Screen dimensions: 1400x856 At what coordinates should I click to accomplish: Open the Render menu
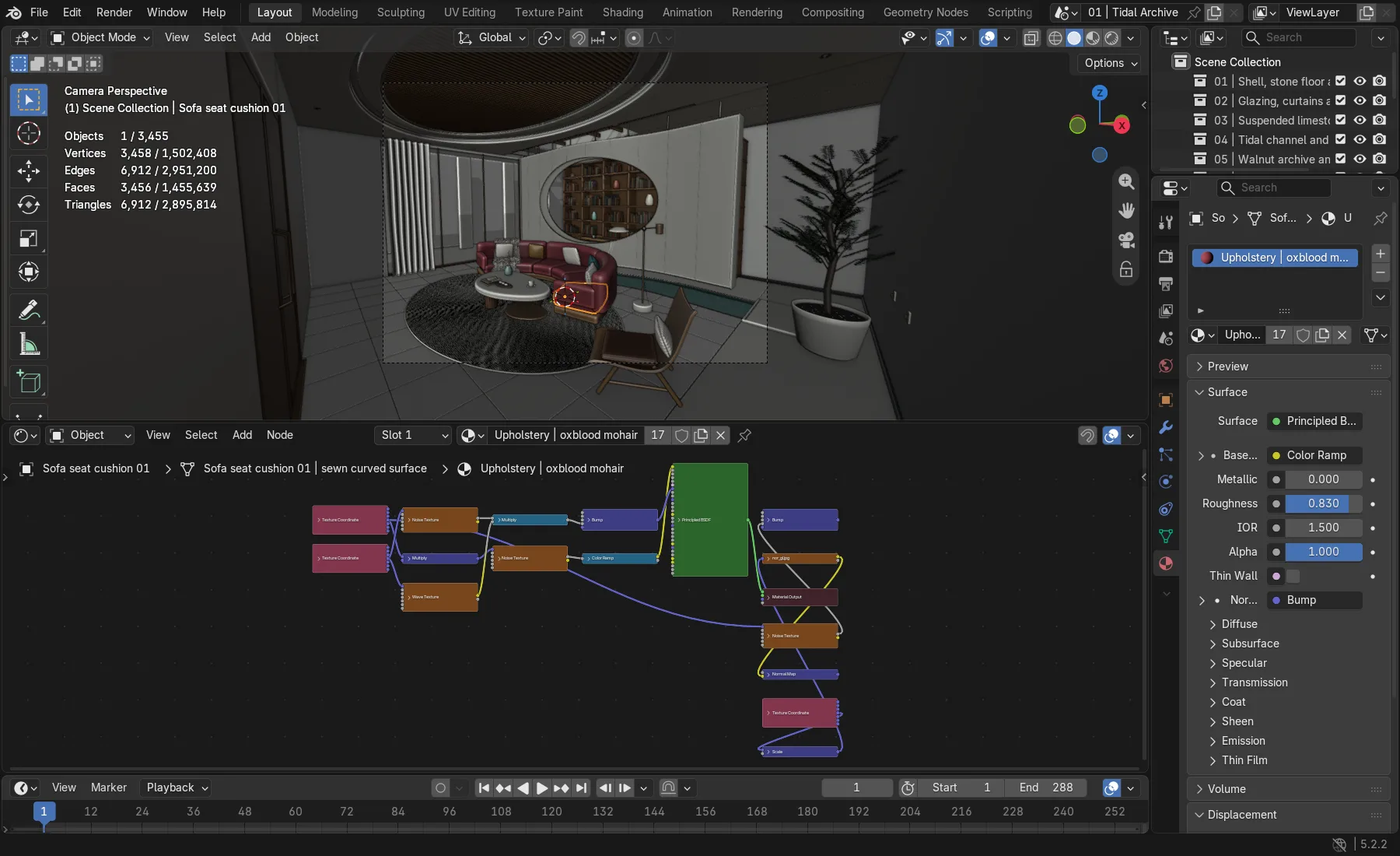pyautogui.click(x=114, y=12)
